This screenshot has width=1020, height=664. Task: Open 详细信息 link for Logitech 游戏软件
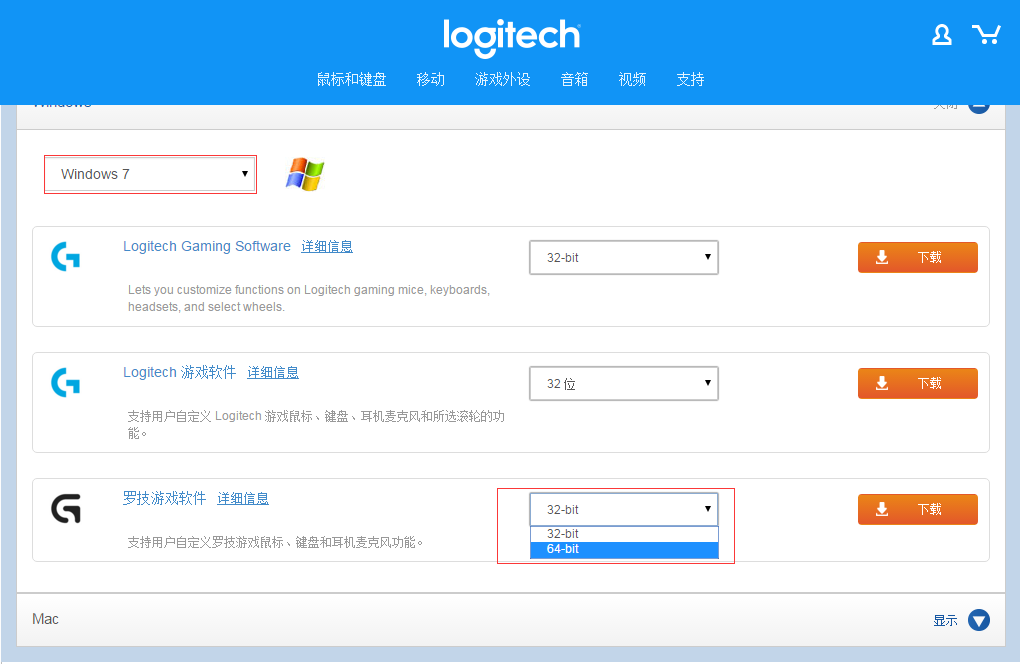pos(273,373)
